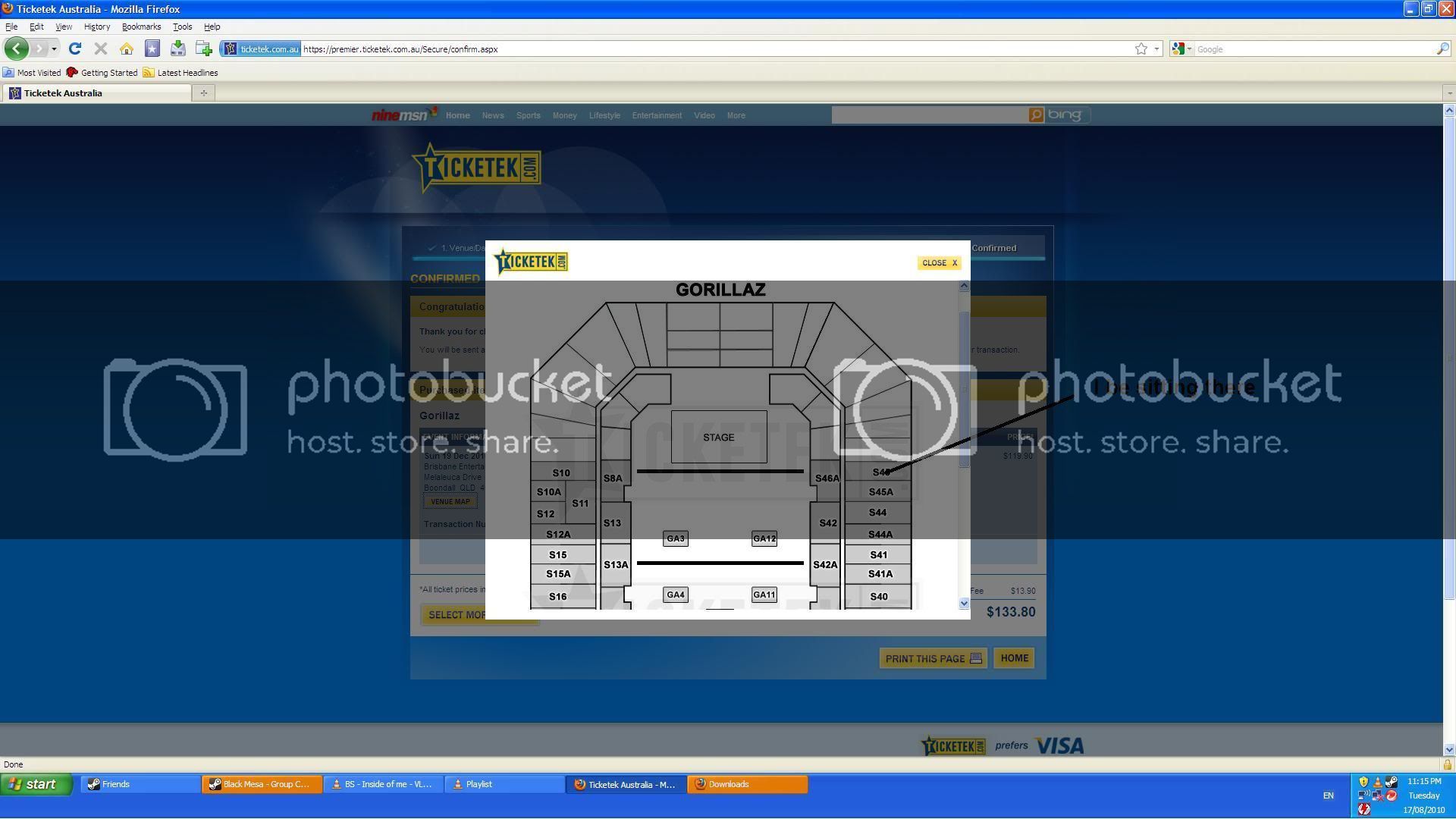The height and width of the screenshot is (819, 1456).
Task: Open the Windows start menu
Action: point(36,784)
